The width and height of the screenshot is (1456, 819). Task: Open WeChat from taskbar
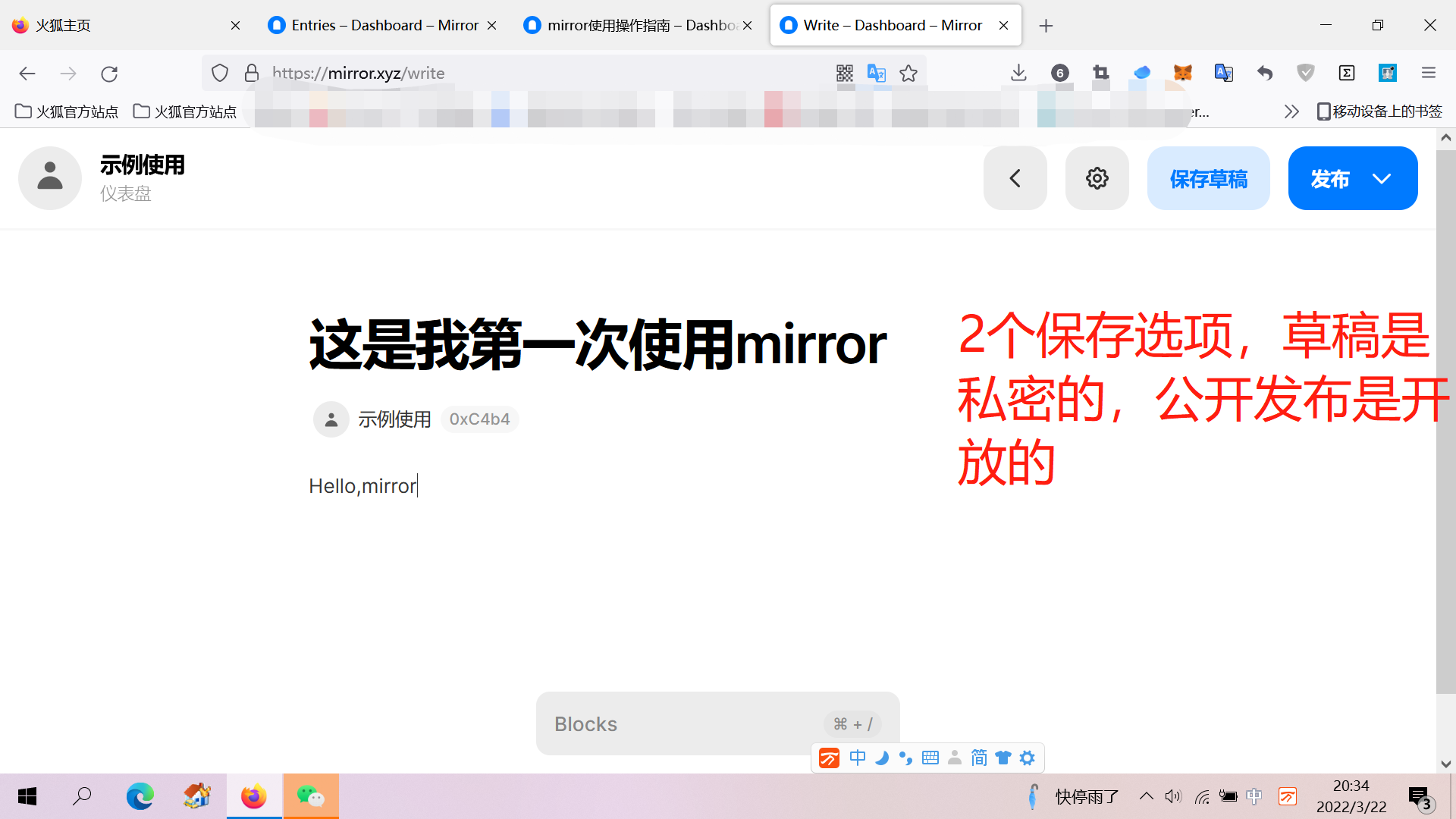(311, 796)
